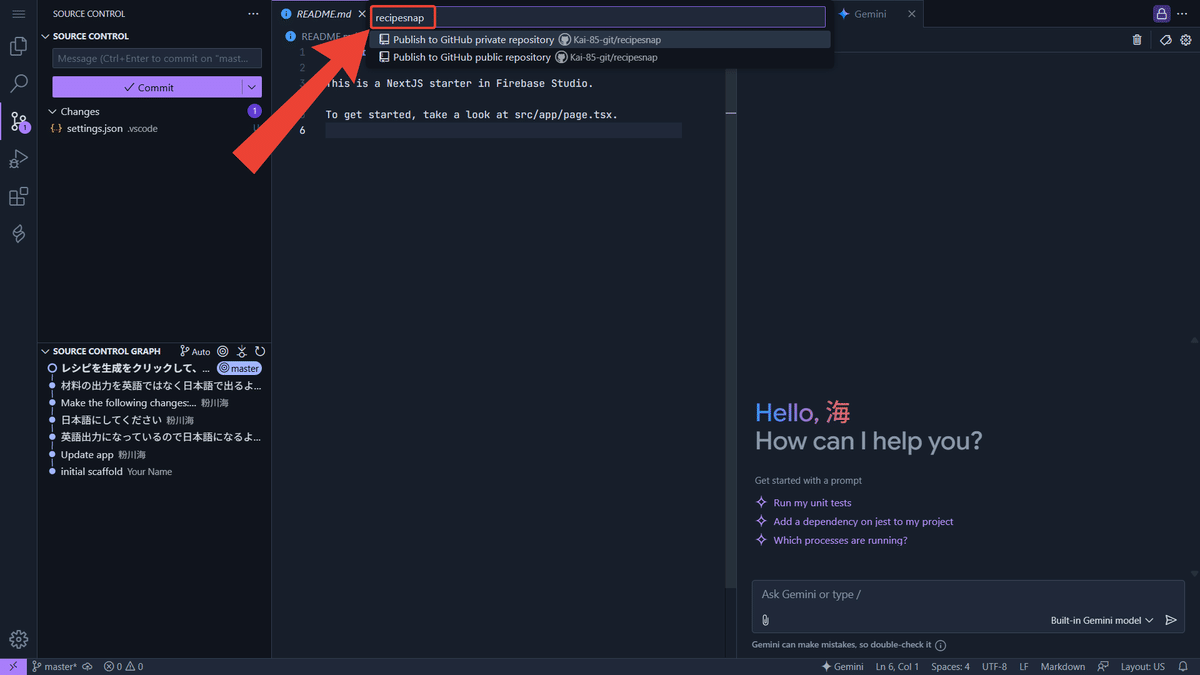Open the Firebase Studio view icon

point(18,234)
